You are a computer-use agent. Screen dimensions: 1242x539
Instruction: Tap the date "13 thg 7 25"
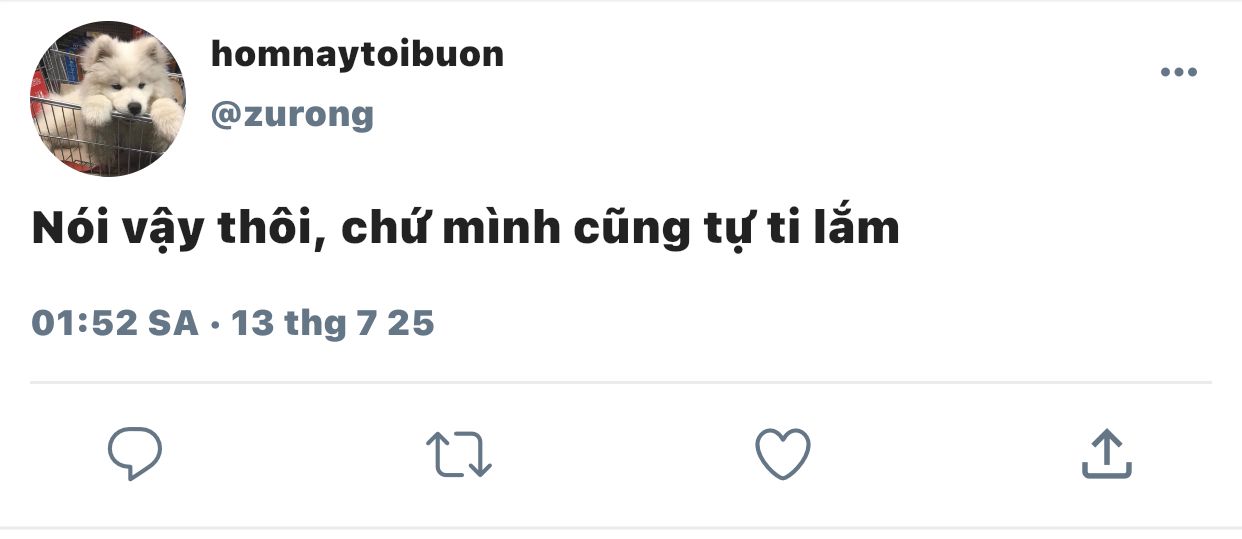tap(333, 324)
